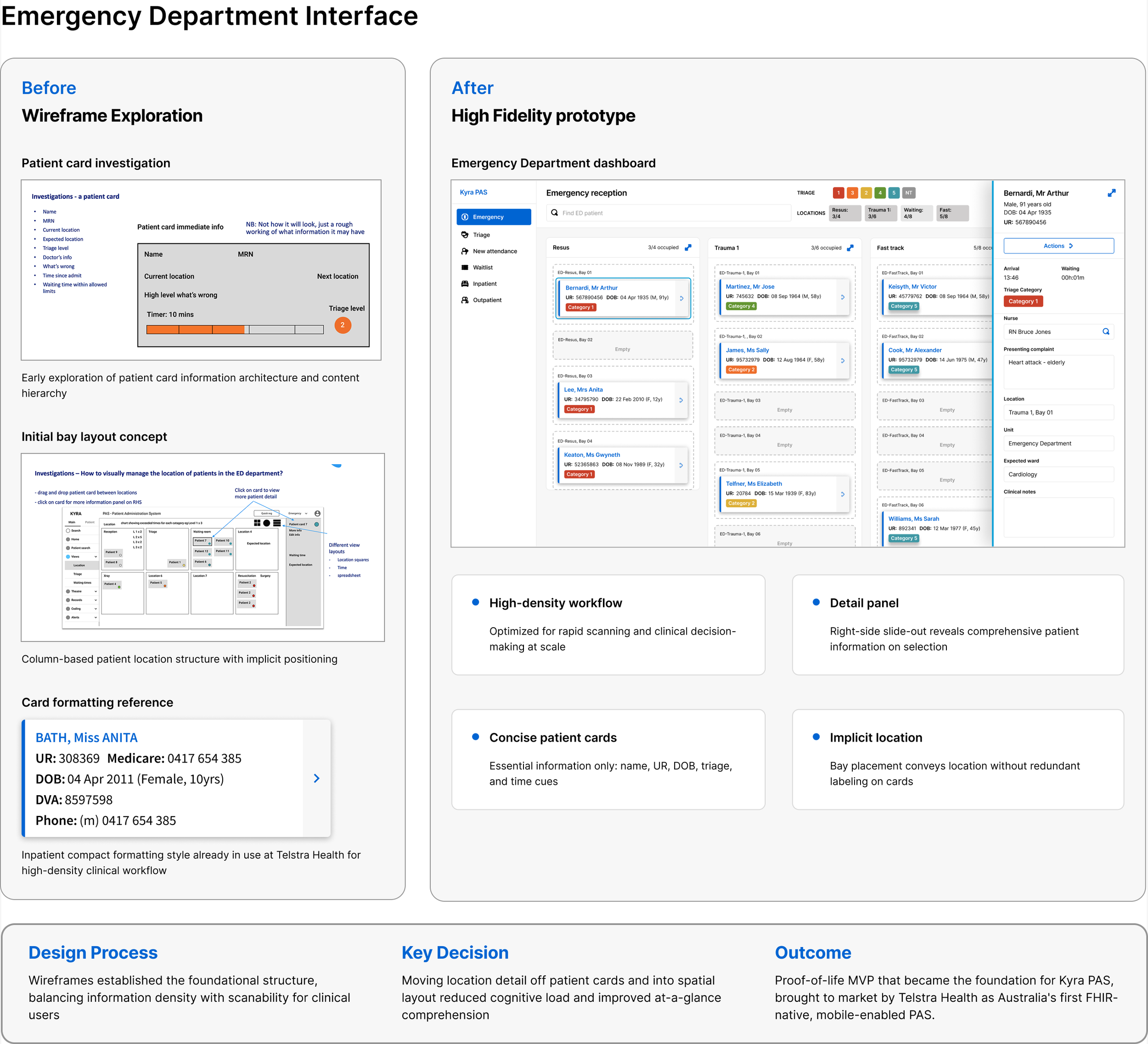Click the nurse search magnifier icon
The image size is (1148, 1044).
click(1106, 331)
